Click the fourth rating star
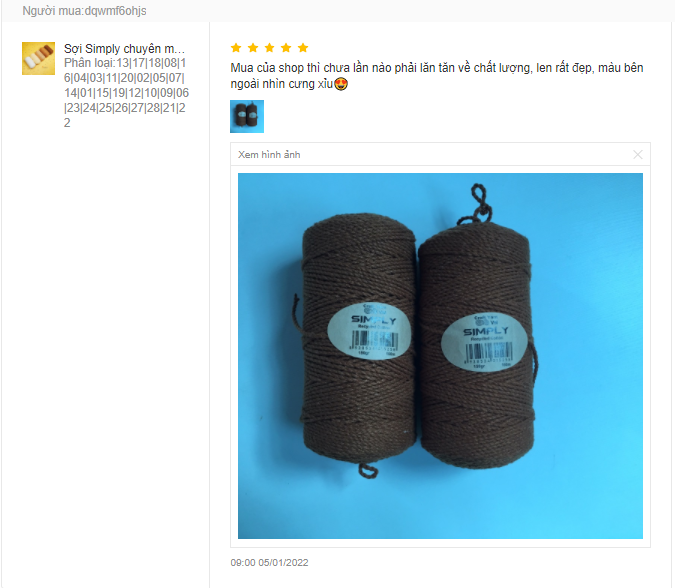The image size is (675, 588). tap(286, 48)
